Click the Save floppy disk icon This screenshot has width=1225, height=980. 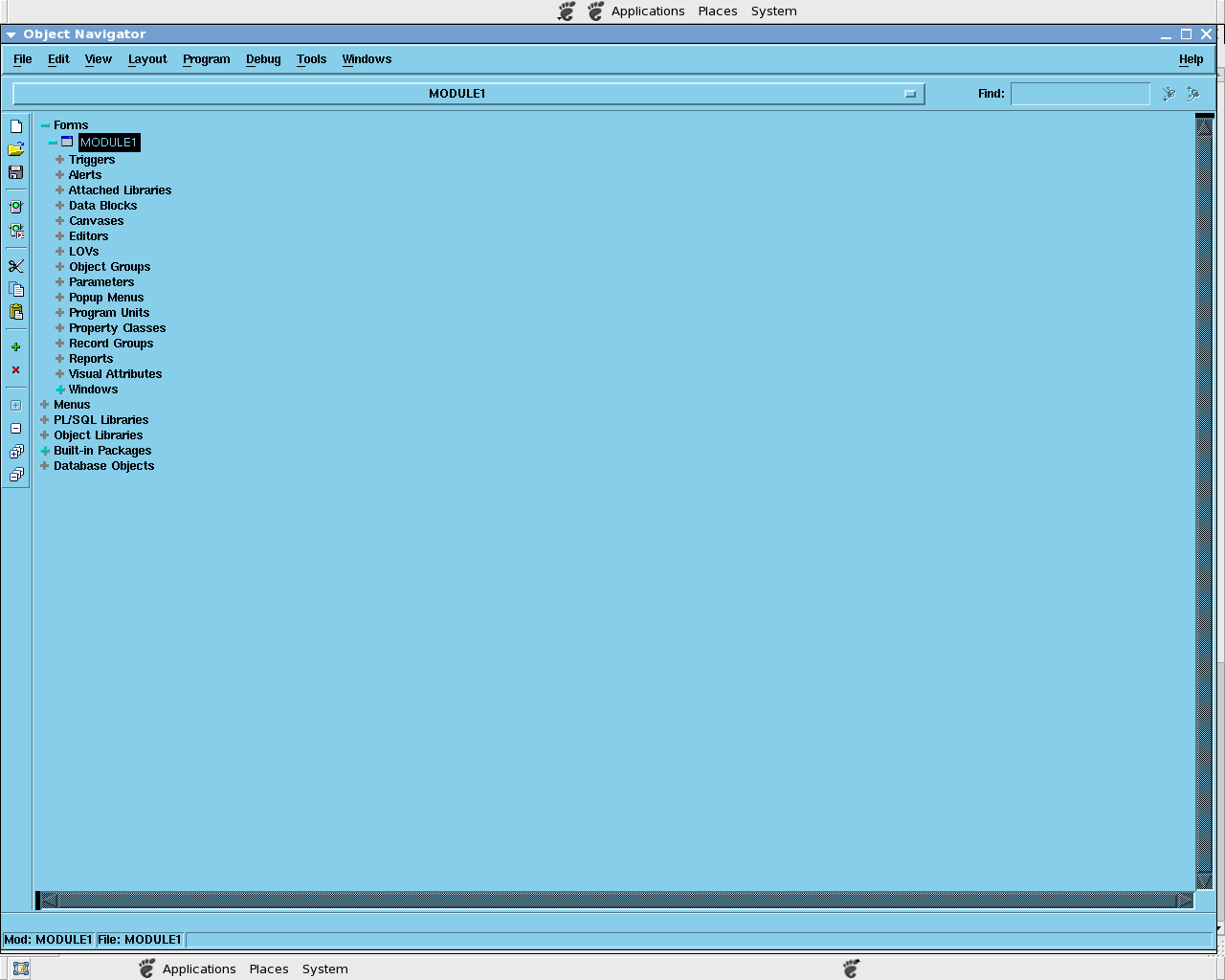[x=15, y=172]
